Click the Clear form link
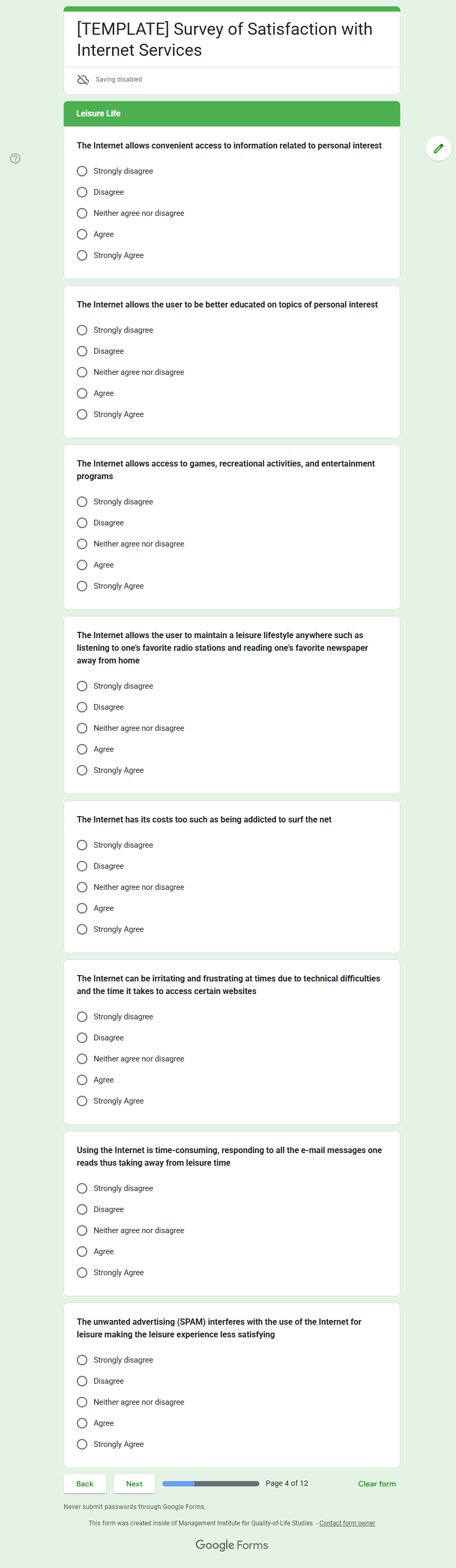The image size is (456, 1568). click(377, 1484)
